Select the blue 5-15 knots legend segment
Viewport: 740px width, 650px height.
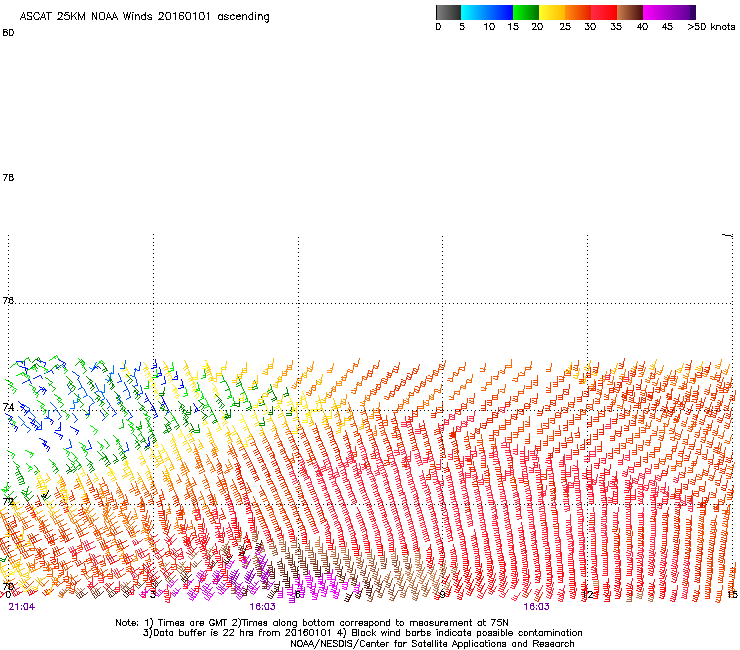point(487,12)
